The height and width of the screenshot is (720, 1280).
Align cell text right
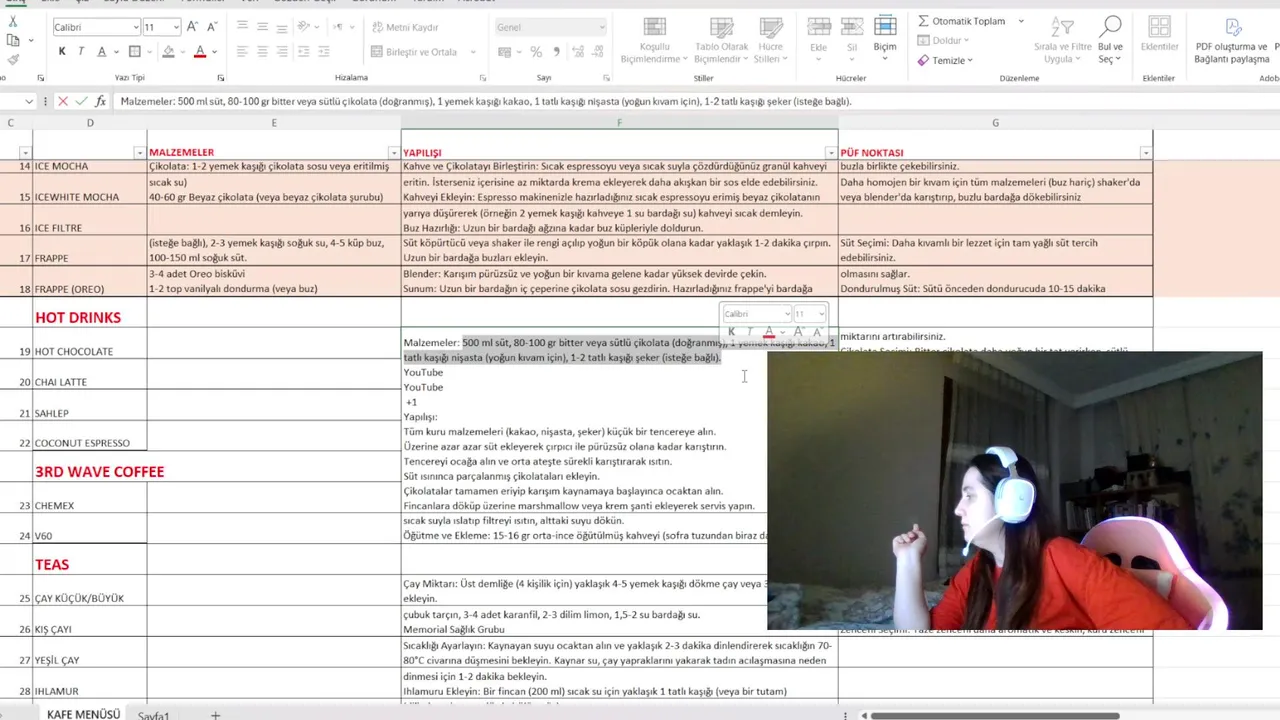pos(282,52)
